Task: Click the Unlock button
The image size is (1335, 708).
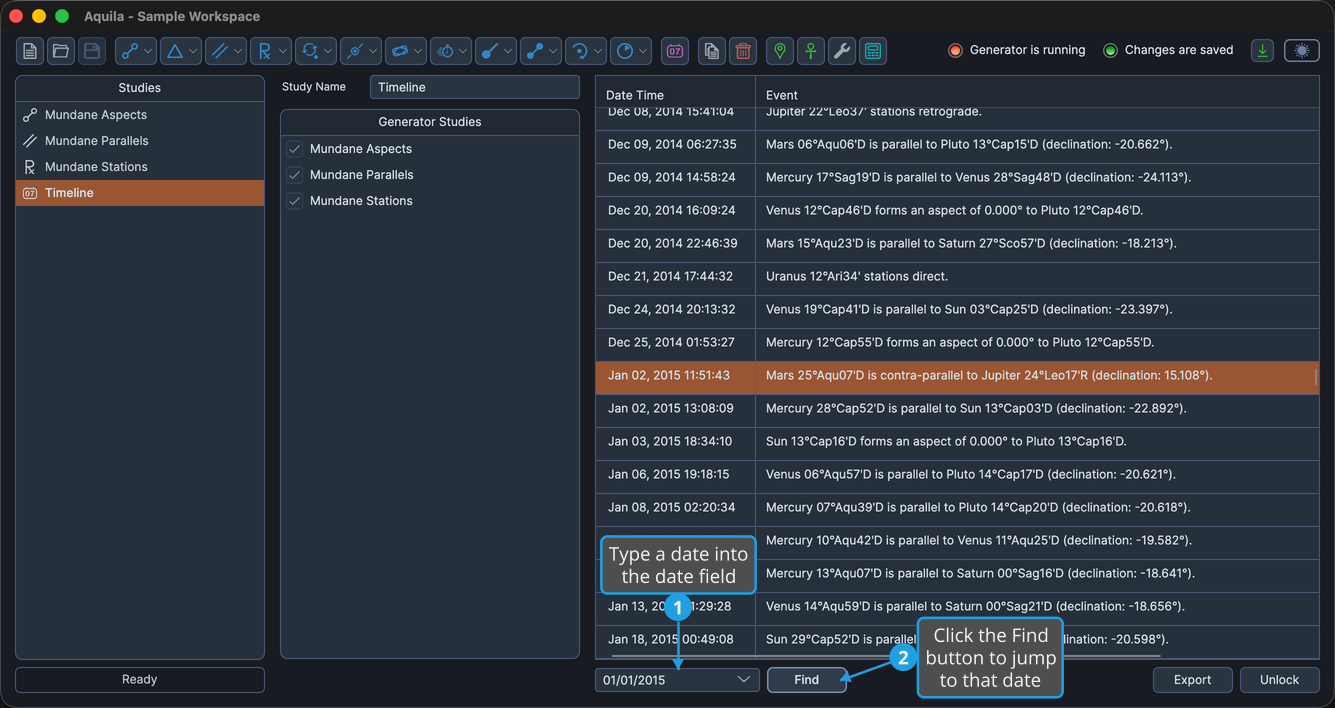Action: (1279, 680)
